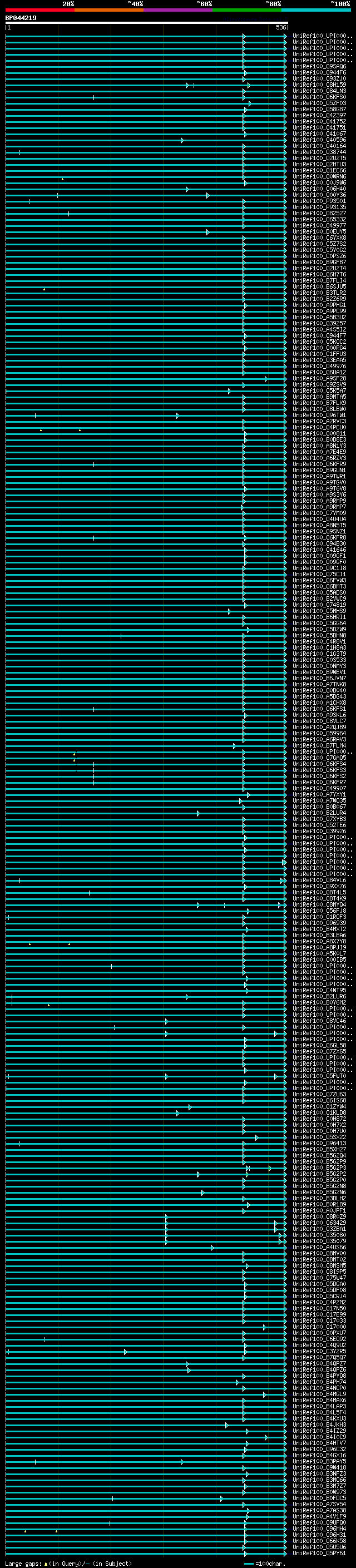Image resolution: width=356 pixels, height=1568 pixels.
Task: Click the white query sequence bar
Action: (x=147, y=22)
